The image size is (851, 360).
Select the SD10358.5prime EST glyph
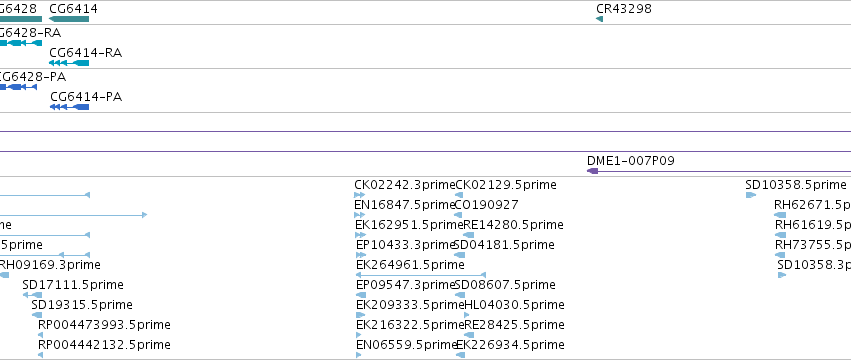point(751,195)
